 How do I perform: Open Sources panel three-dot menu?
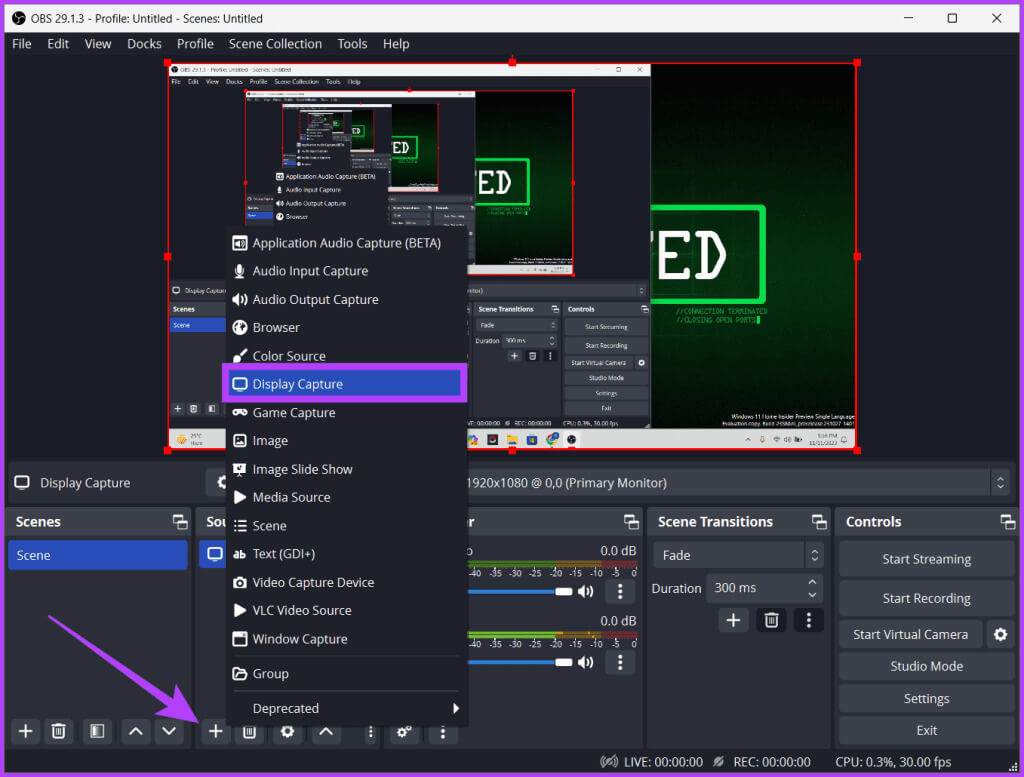tap(370, 733)
